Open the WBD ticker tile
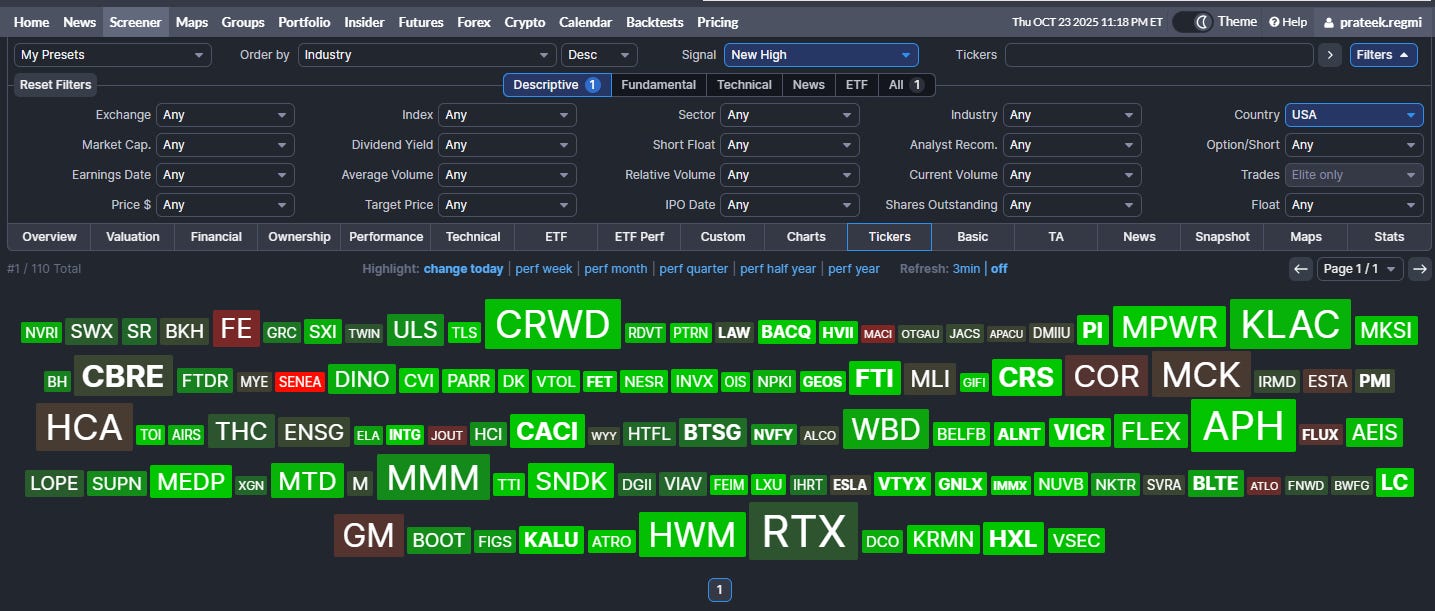 point(886,430)
